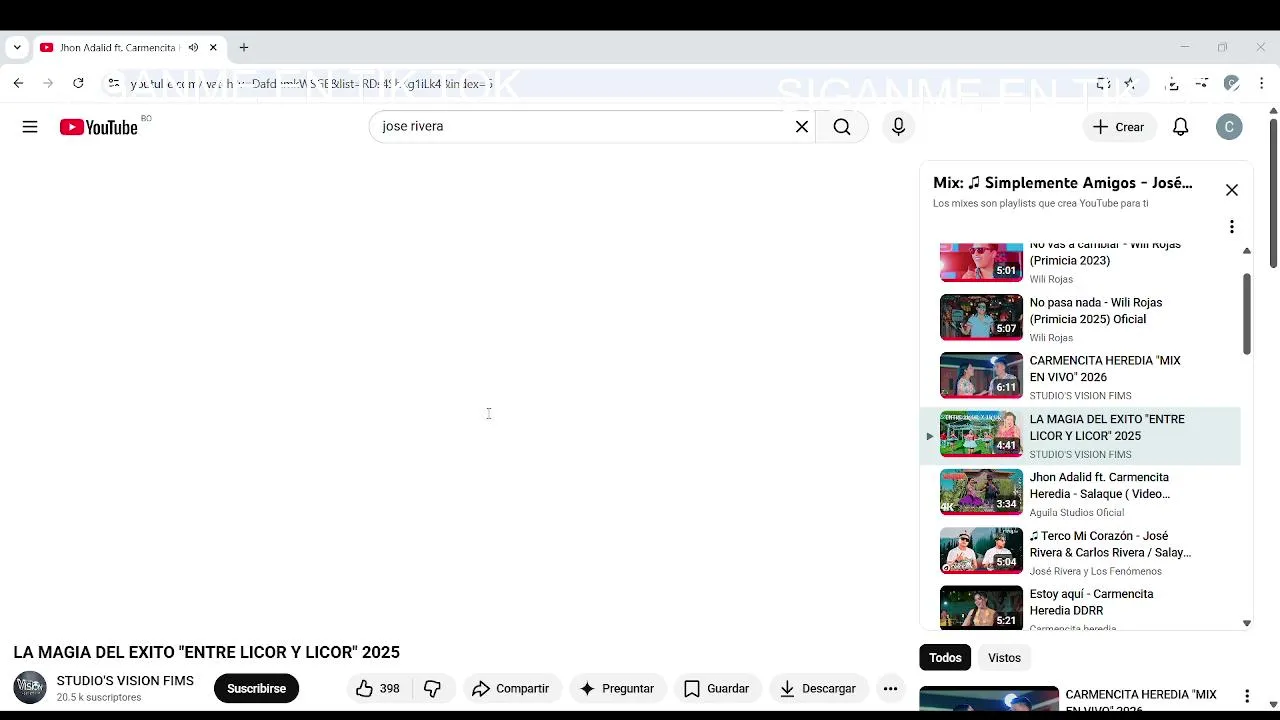1280x720 pixels.
Task: Play CARMENCITA HEREDIA MIX EN VIVO 2026 playlist item
Action: (x=1080, y=376)
